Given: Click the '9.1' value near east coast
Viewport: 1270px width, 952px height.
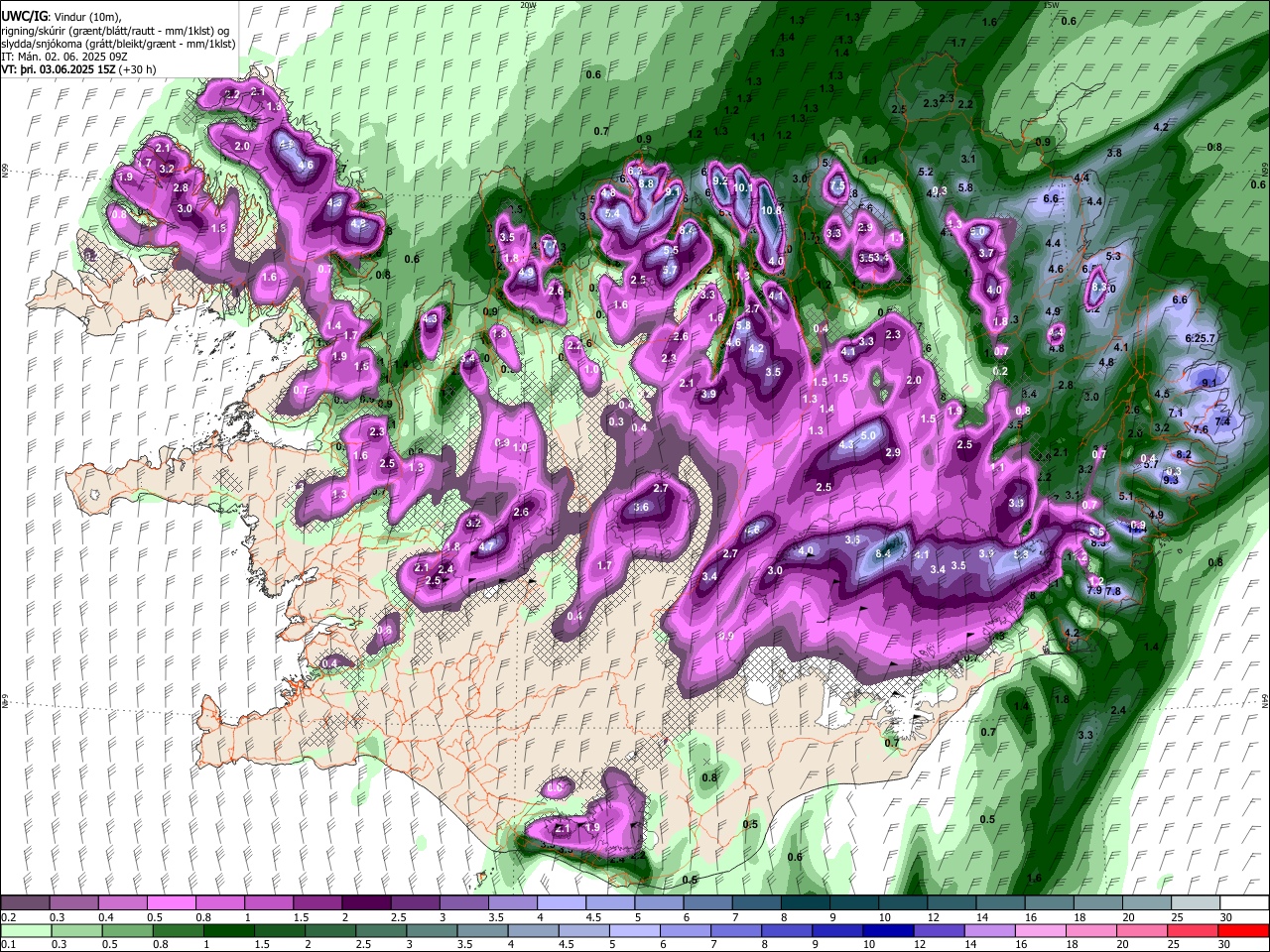Looking at the screenshot, I should point(1209,383).
